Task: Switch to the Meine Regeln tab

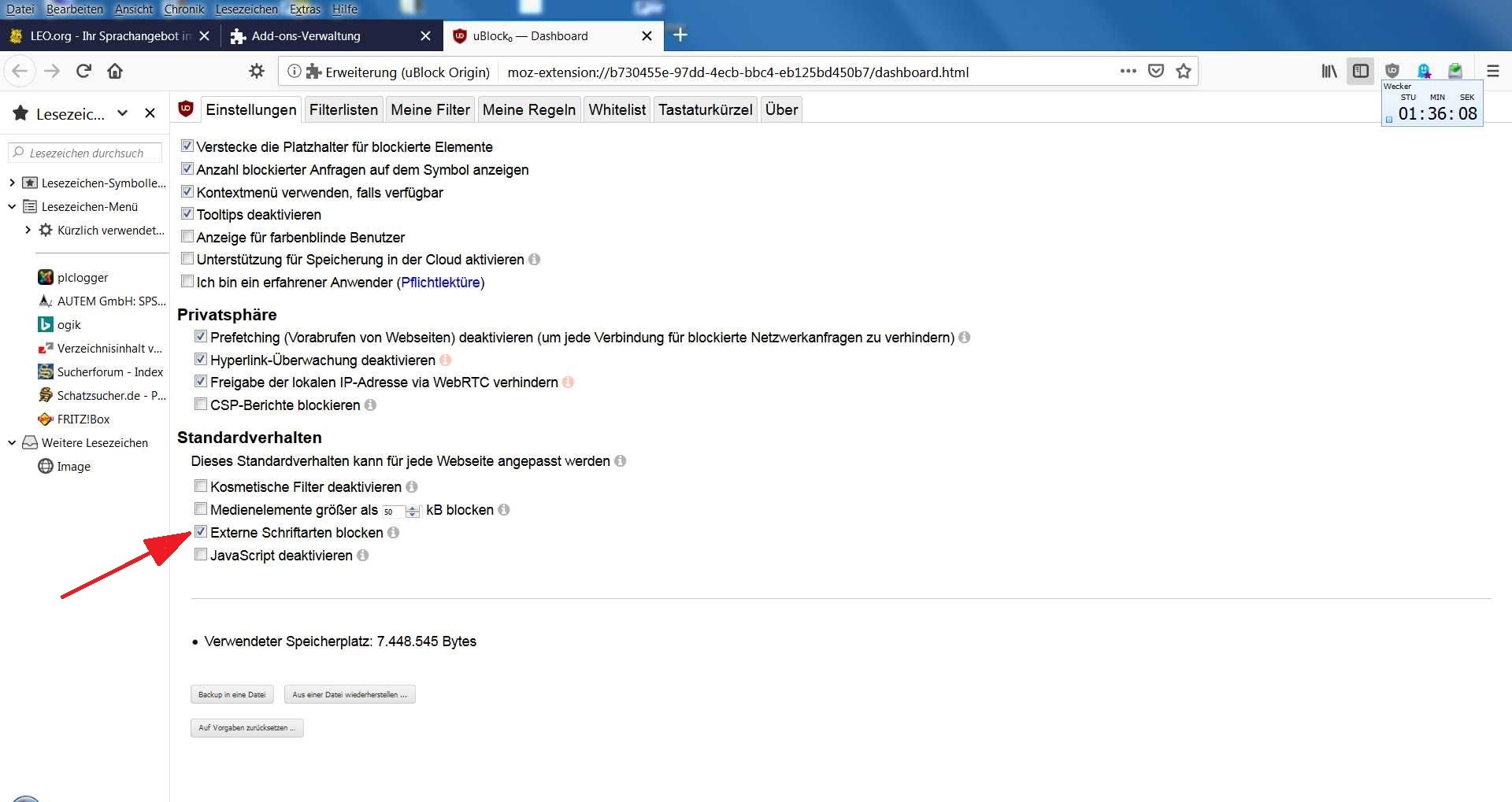Action: tap(529, 109)
